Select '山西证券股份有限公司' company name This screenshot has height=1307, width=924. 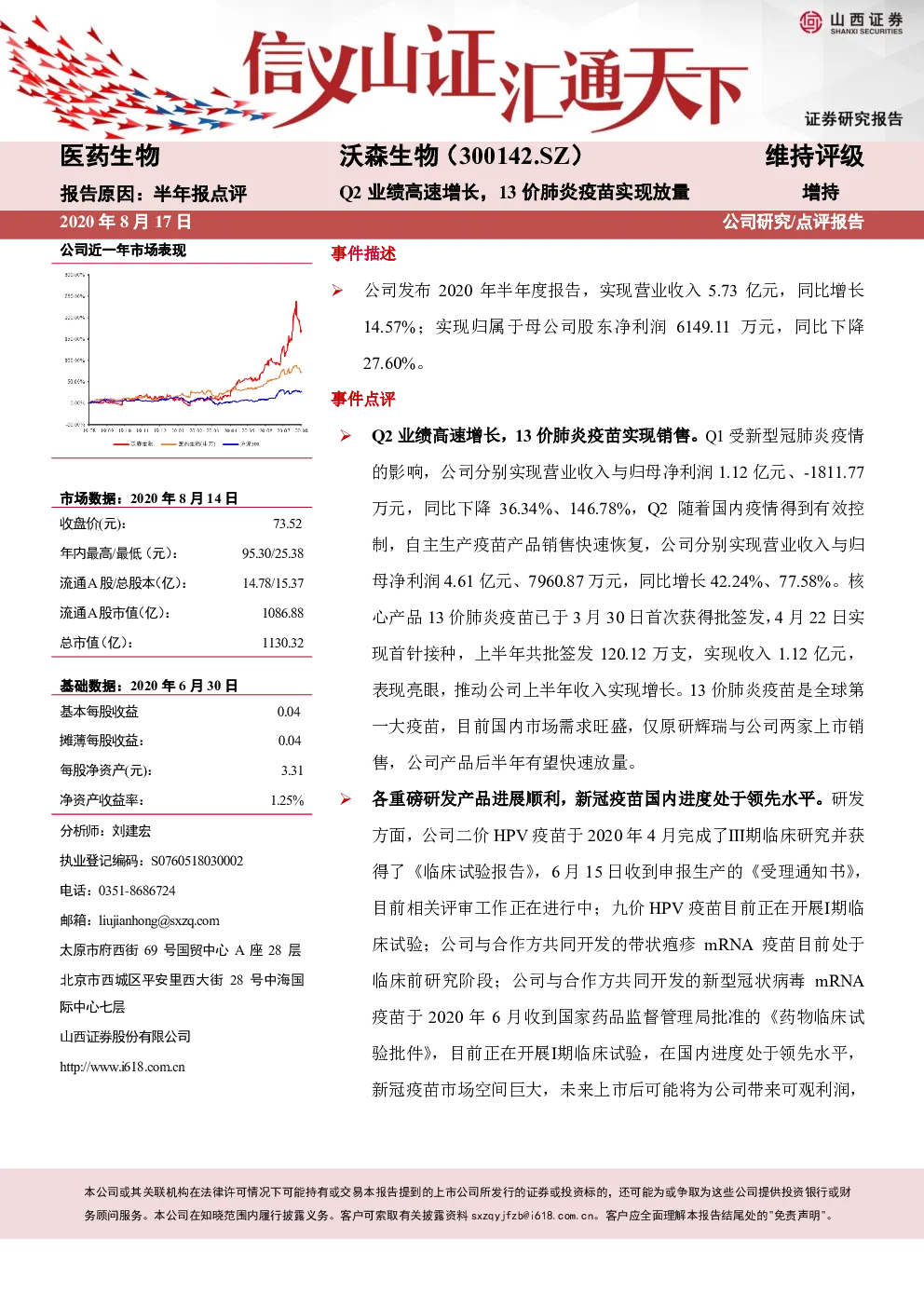click(125, 1037)
